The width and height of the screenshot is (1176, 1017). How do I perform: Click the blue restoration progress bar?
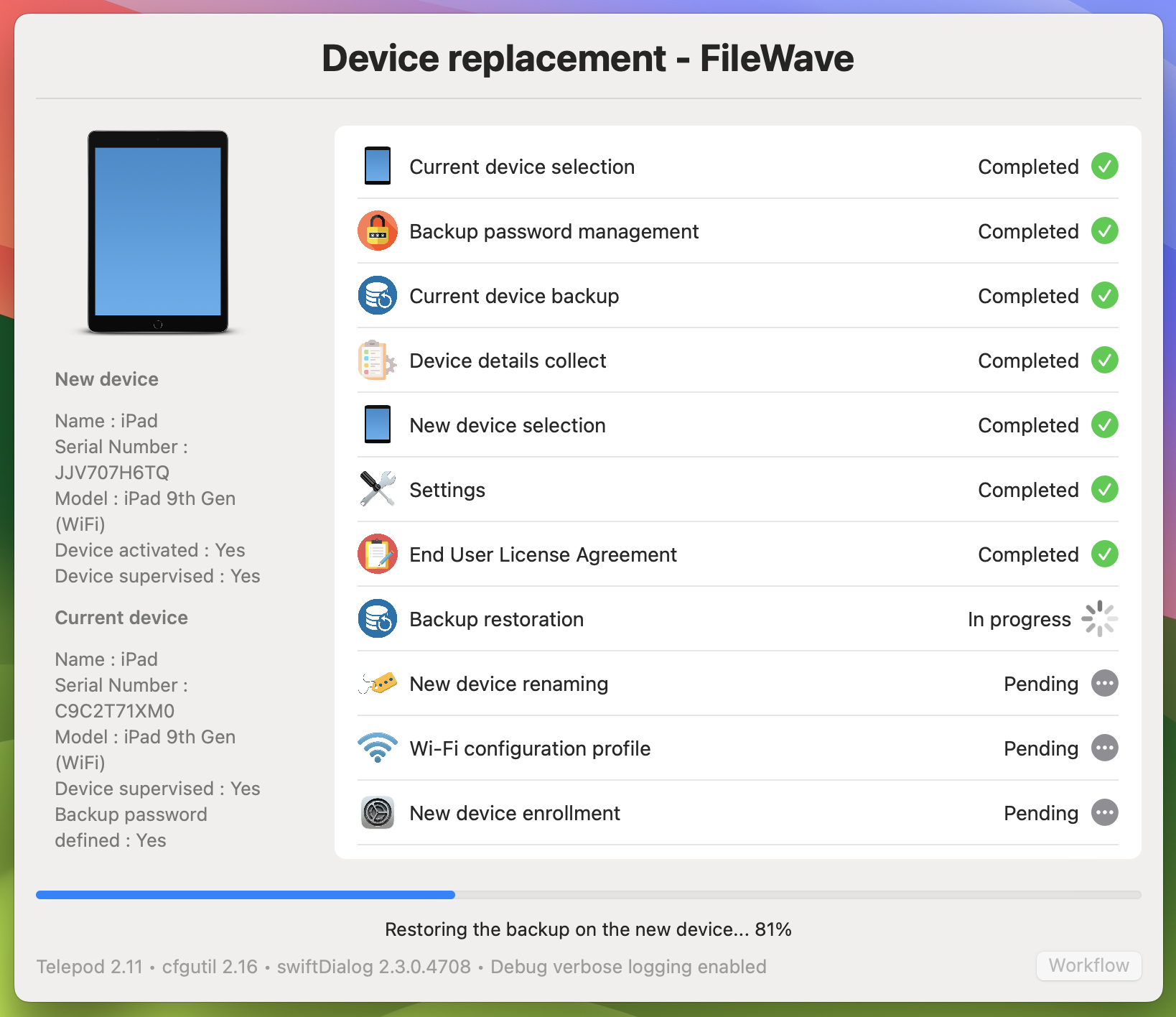pos(246,895)
